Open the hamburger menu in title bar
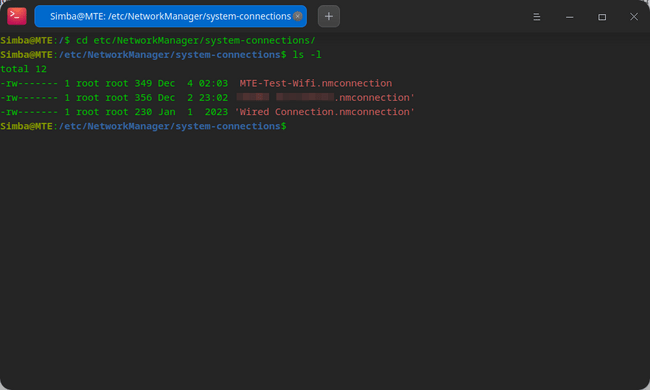Viewport: 650px width, 390px height. [536, 17]
